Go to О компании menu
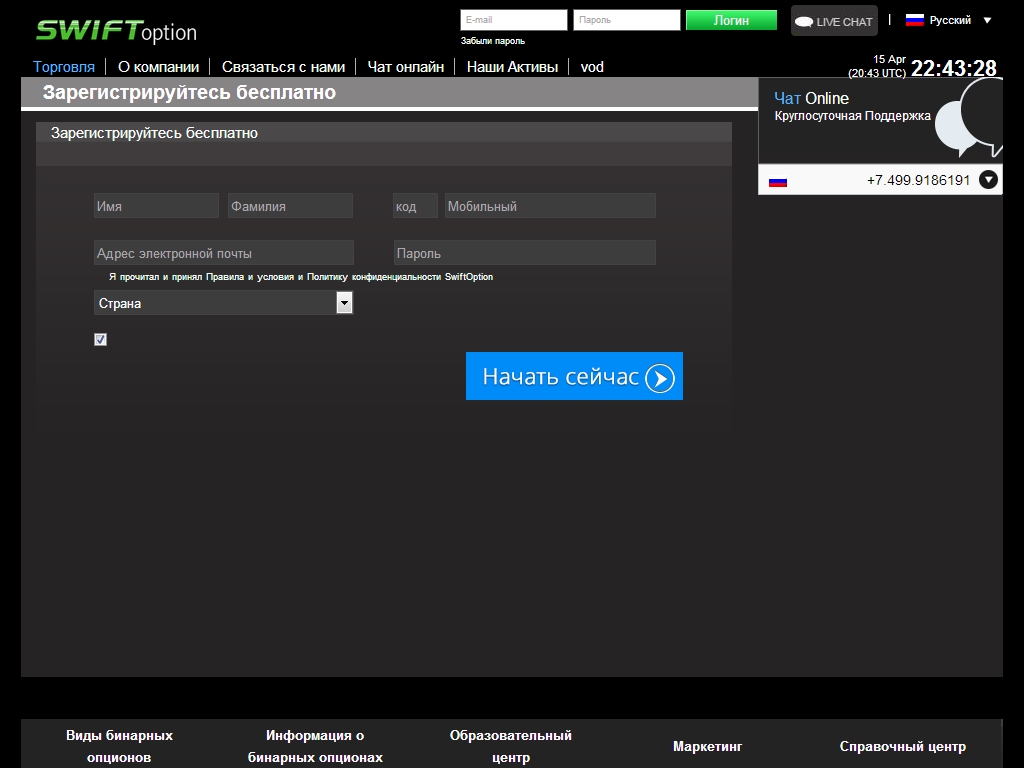The height and width of the screenshot is (768, 1024). (158, 67)
